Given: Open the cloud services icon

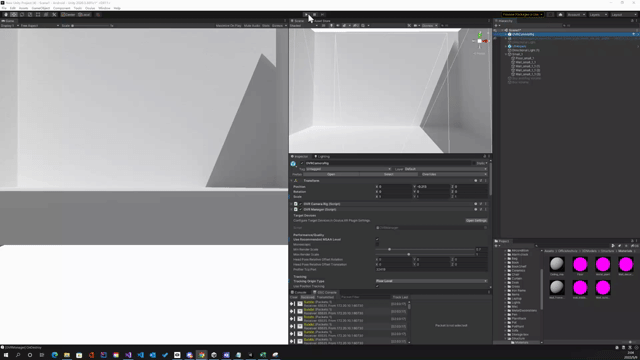Looking at the screenshot, I should [x=560, y=15].
